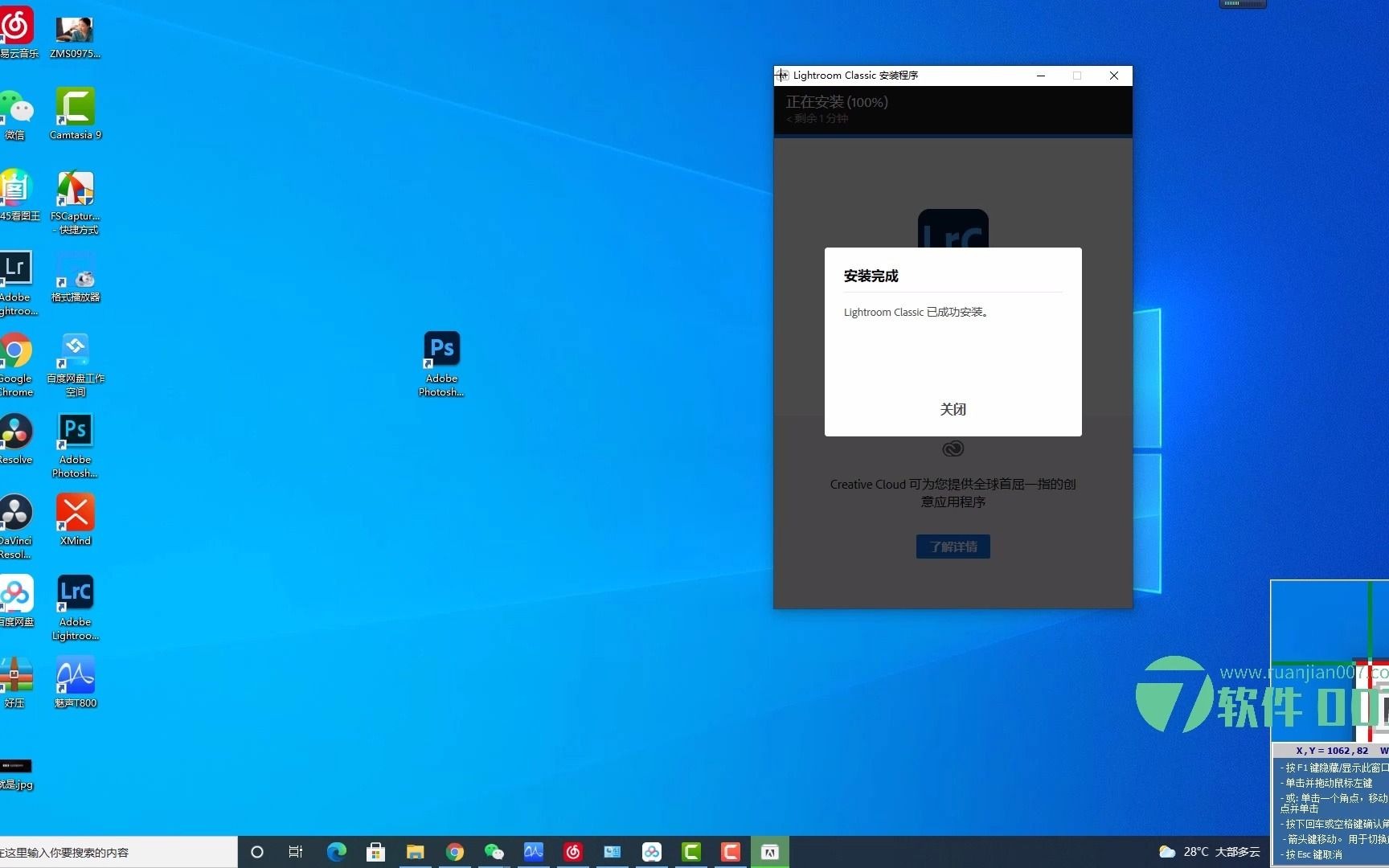Launch Microsoft Edge from taskbar
The height and width of the screenshot is (868, 1389).
(336, 852)
